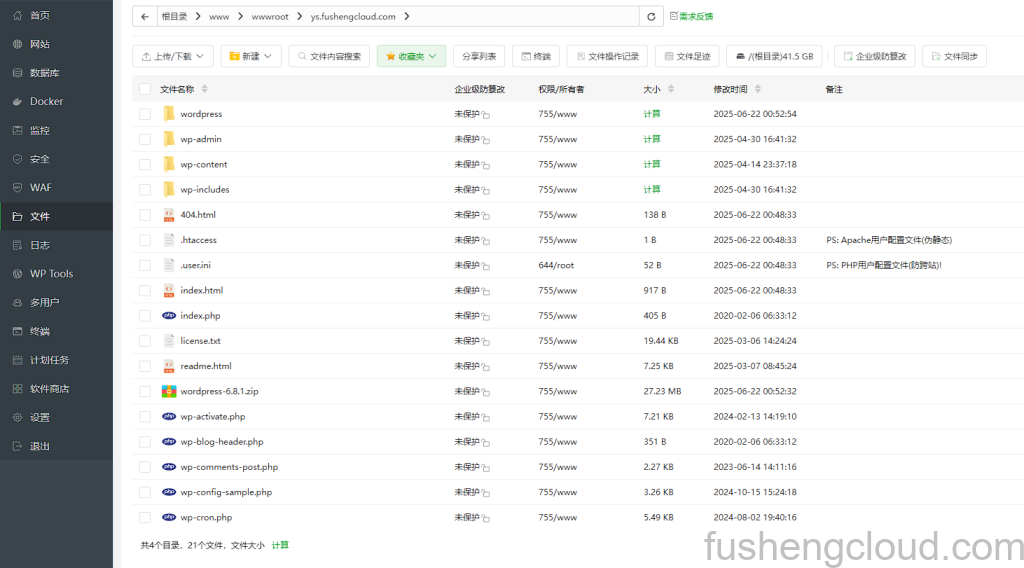Open the 新建 dropdown

click(251, 56)
